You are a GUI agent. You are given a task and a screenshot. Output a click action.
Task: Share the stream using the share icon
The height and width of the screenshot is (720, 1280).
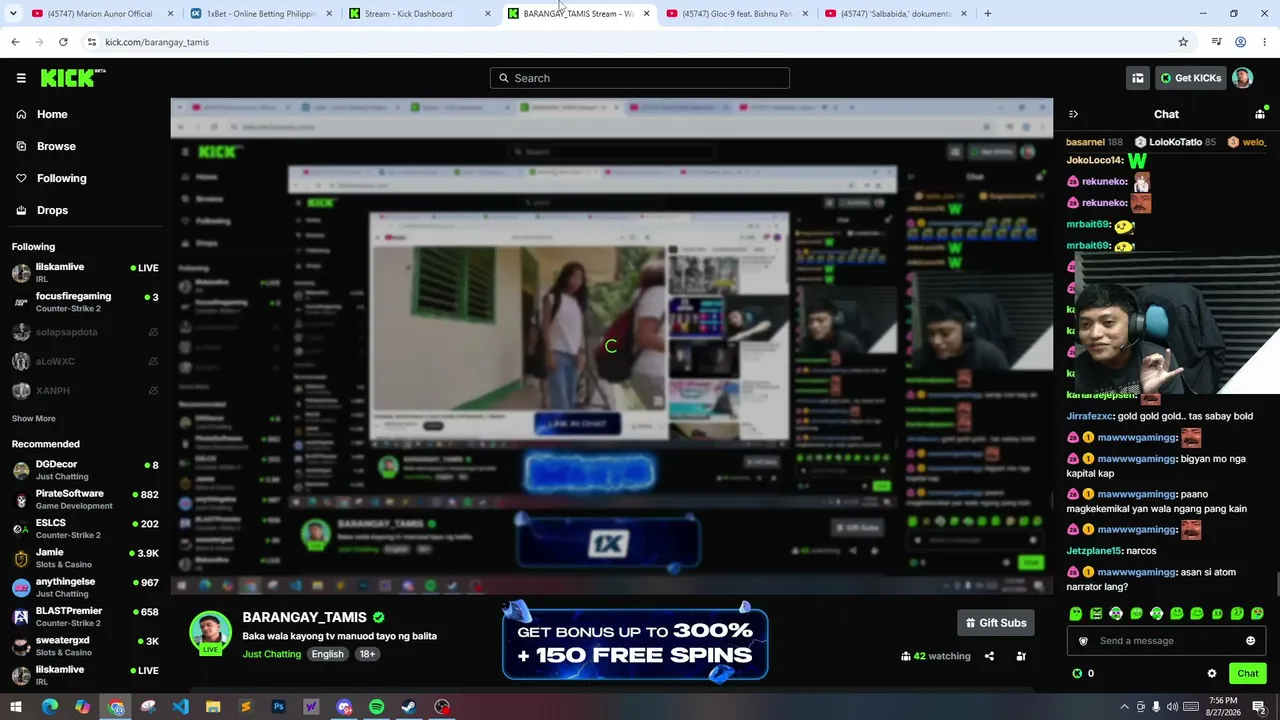click(989, 656)
